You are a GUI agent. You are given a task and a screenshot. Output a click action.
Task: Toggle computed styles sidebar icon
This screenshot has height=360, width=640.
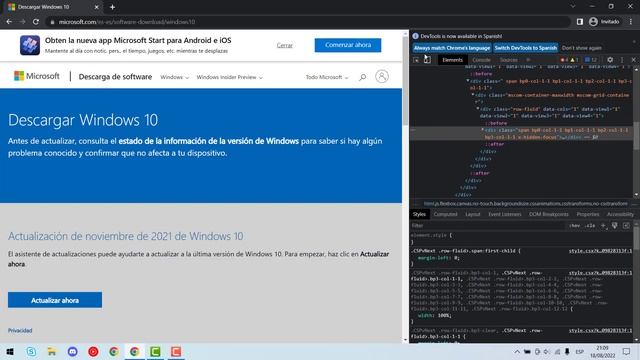pyautogui.click(x=626, y=225)
